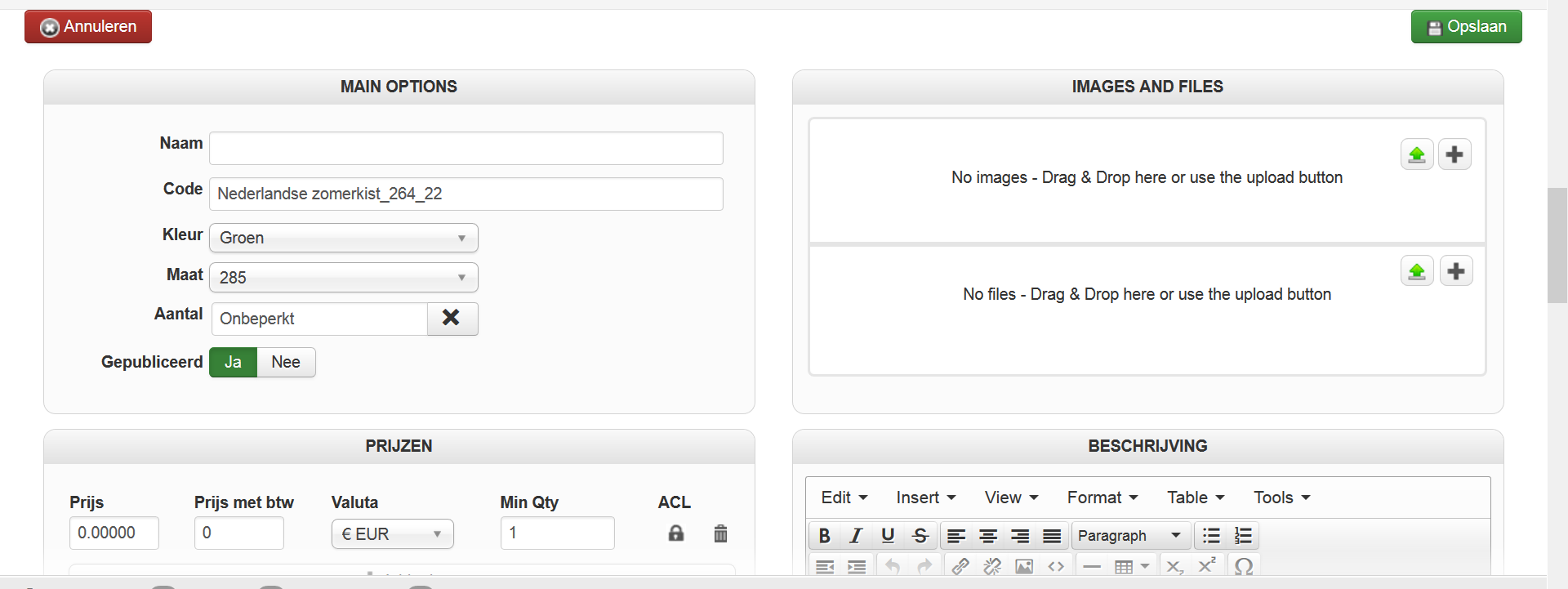Viewport: 1568px width, 589px height.
Task: Click the ACL lock icon
Action: (676, 533)
